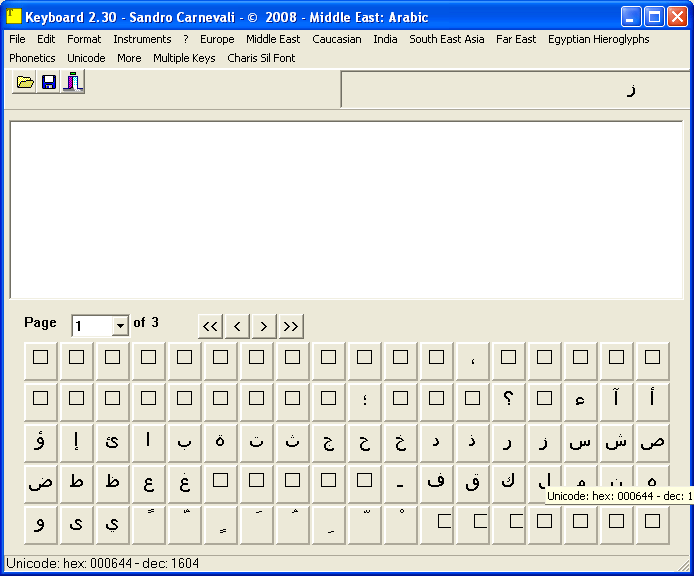Open the Multiple Keys menu
This screenshot has width=694, height=576.
(x=184, y=58)
